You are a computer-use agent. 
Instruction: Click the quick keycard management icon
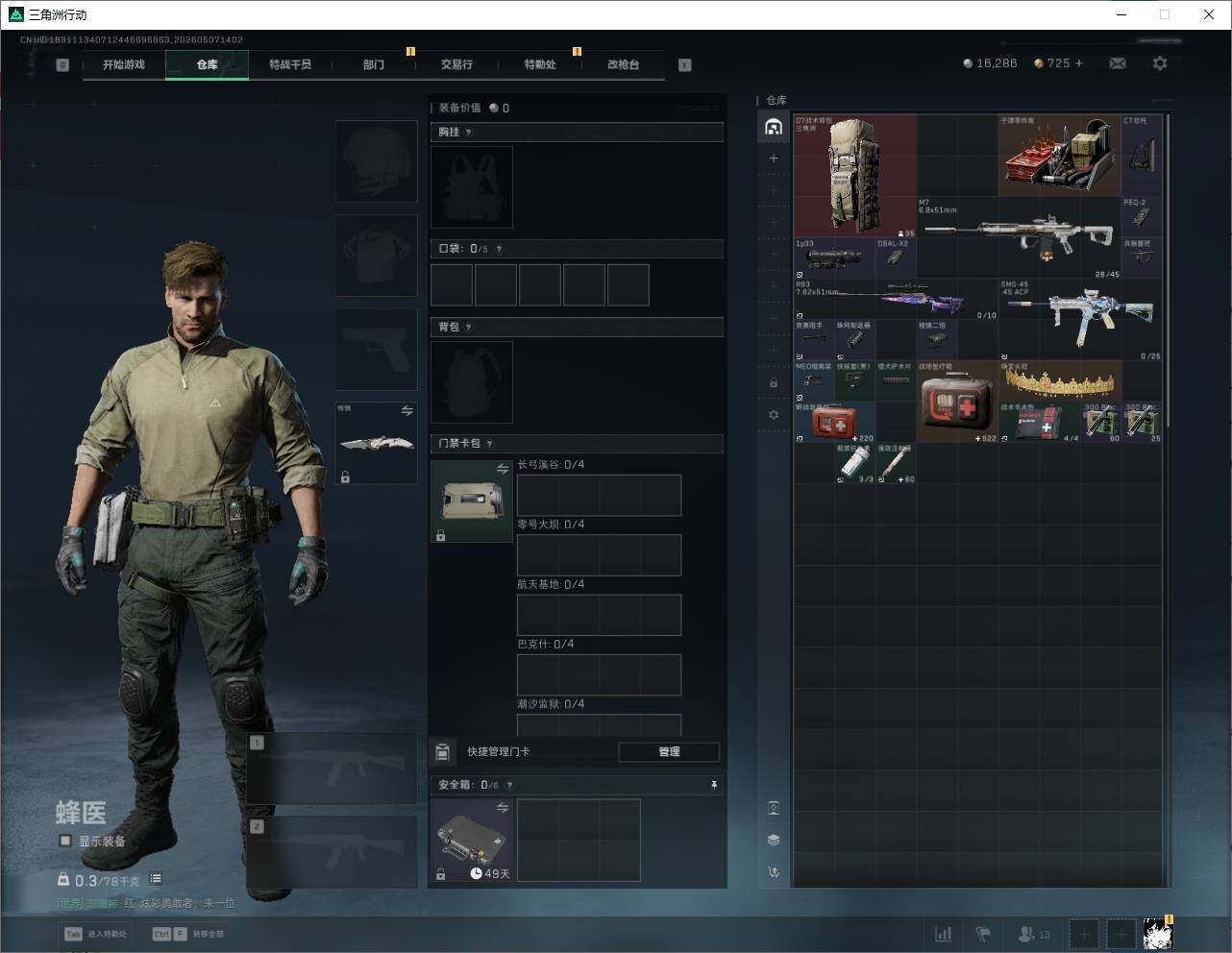click(x=442, y=751)
